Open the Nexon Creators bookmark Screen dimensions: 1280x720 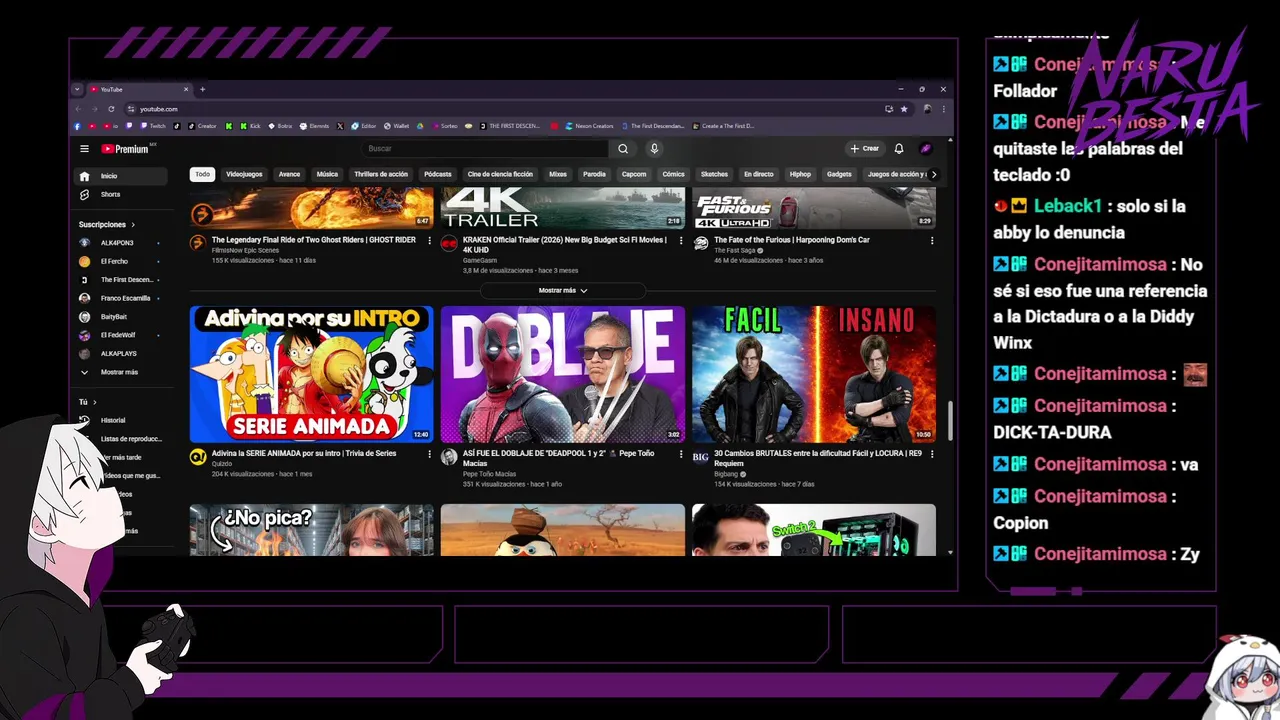pos(589,126)
